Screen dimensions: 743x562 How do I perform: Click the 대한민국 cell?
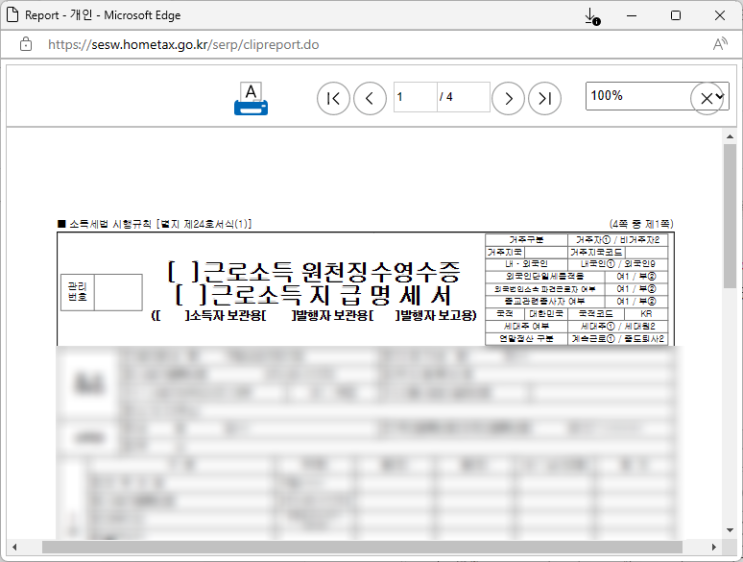tap(546, 314)
